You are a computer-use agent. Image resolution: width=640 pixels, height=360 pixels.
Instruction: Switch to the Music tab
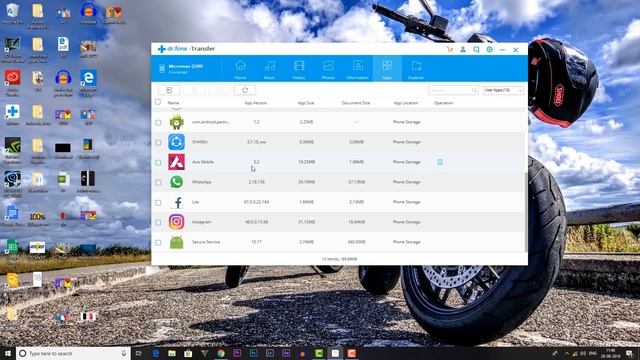click(x=269, y=69)
